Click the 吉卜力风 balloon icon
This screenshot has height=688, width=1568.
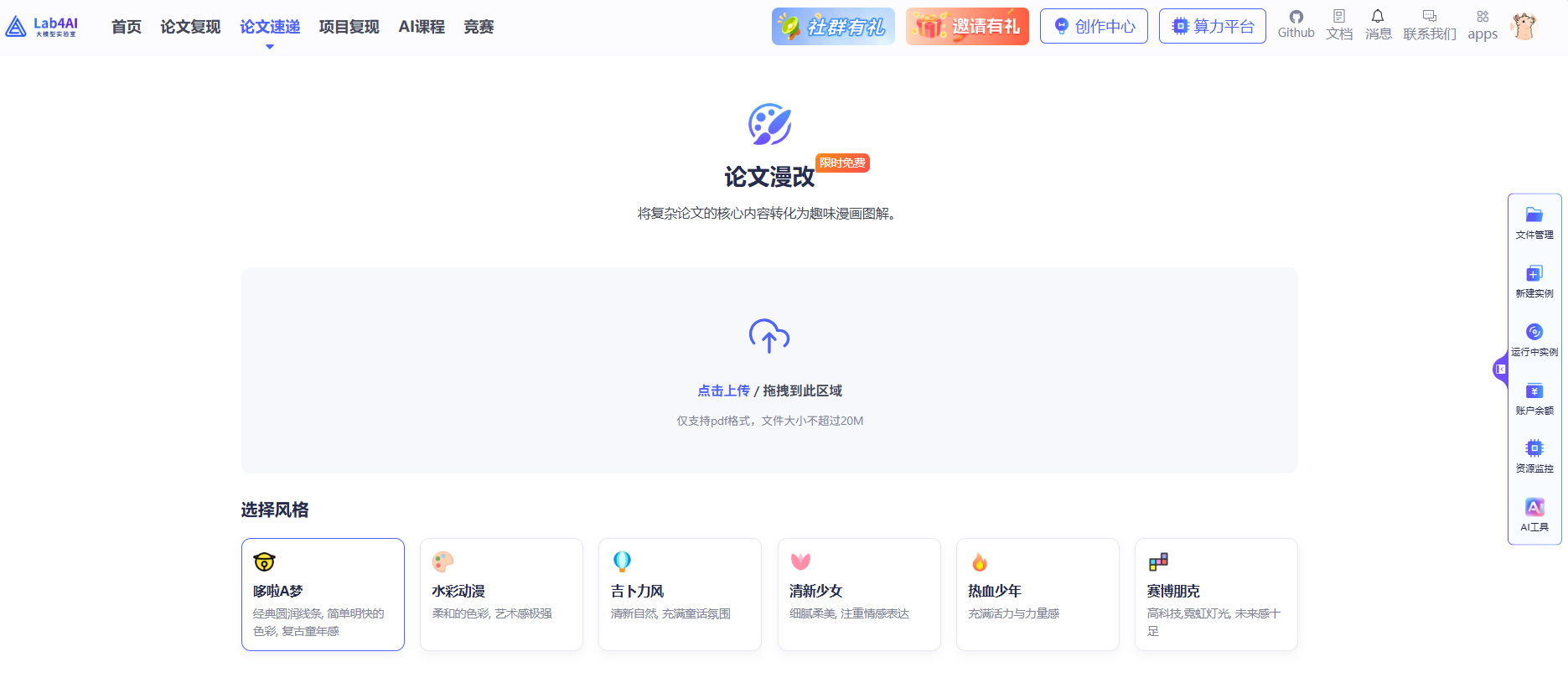(x=622, y=561)
